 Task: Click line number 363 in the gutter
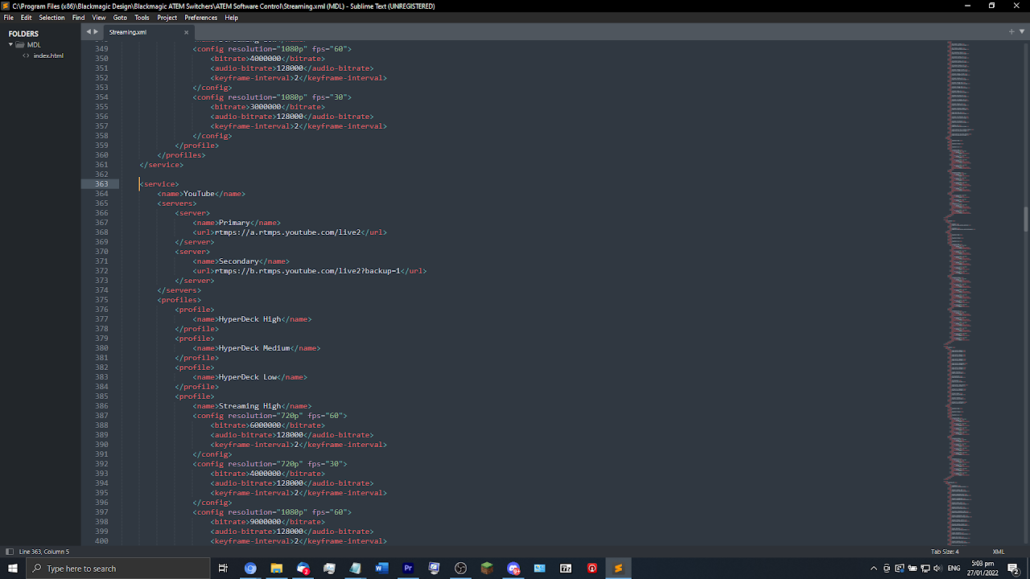102,184
